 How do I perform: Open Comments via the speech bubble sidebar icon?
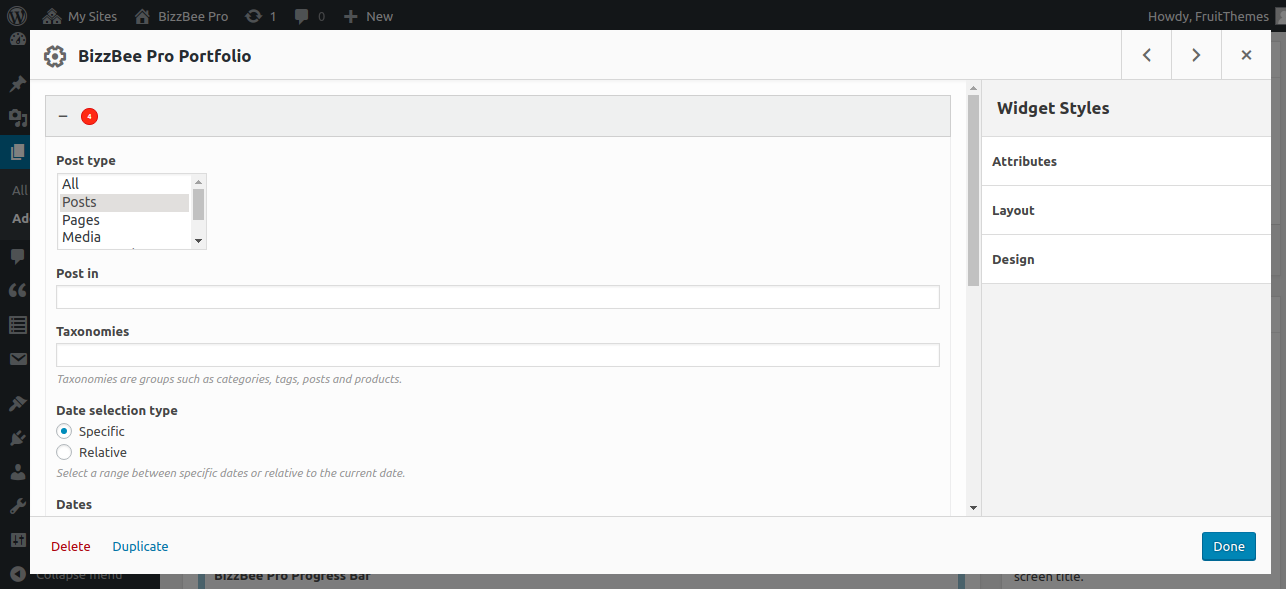point(17,256)
